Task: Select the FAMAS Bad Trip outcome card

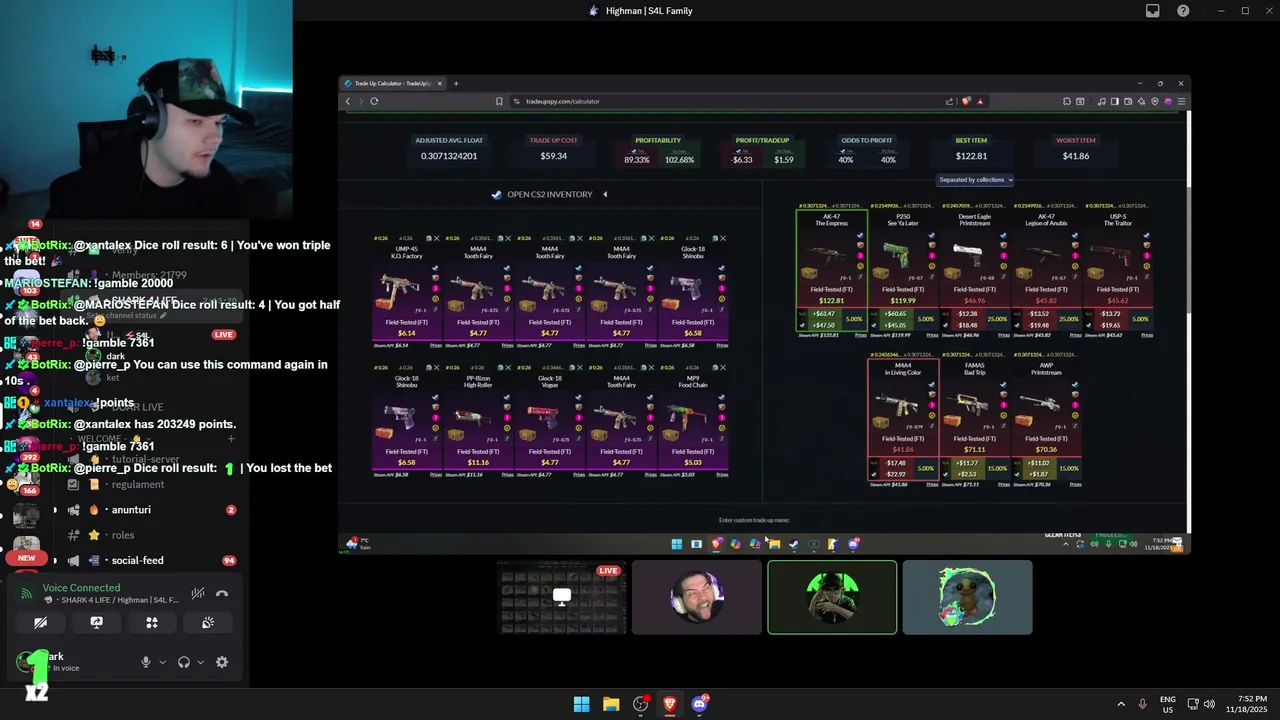Action: 974,419
